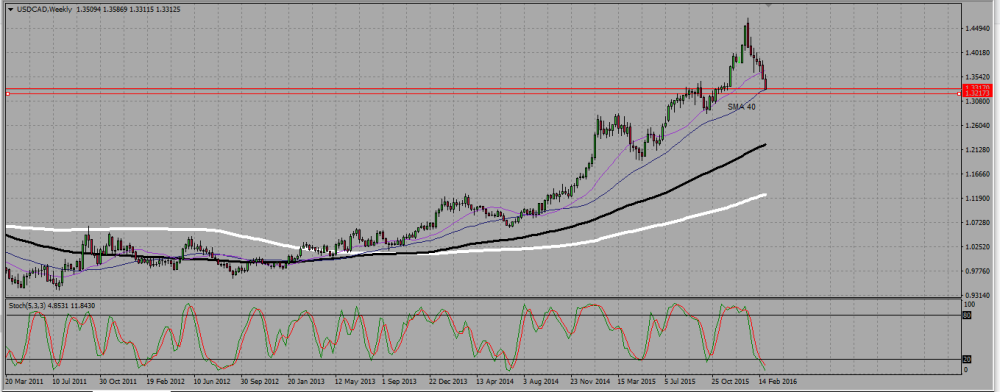Click the Stoch(5,3,3) indicator label
Viewport: 1000px width, 392px height.
[x=27, y=305]
